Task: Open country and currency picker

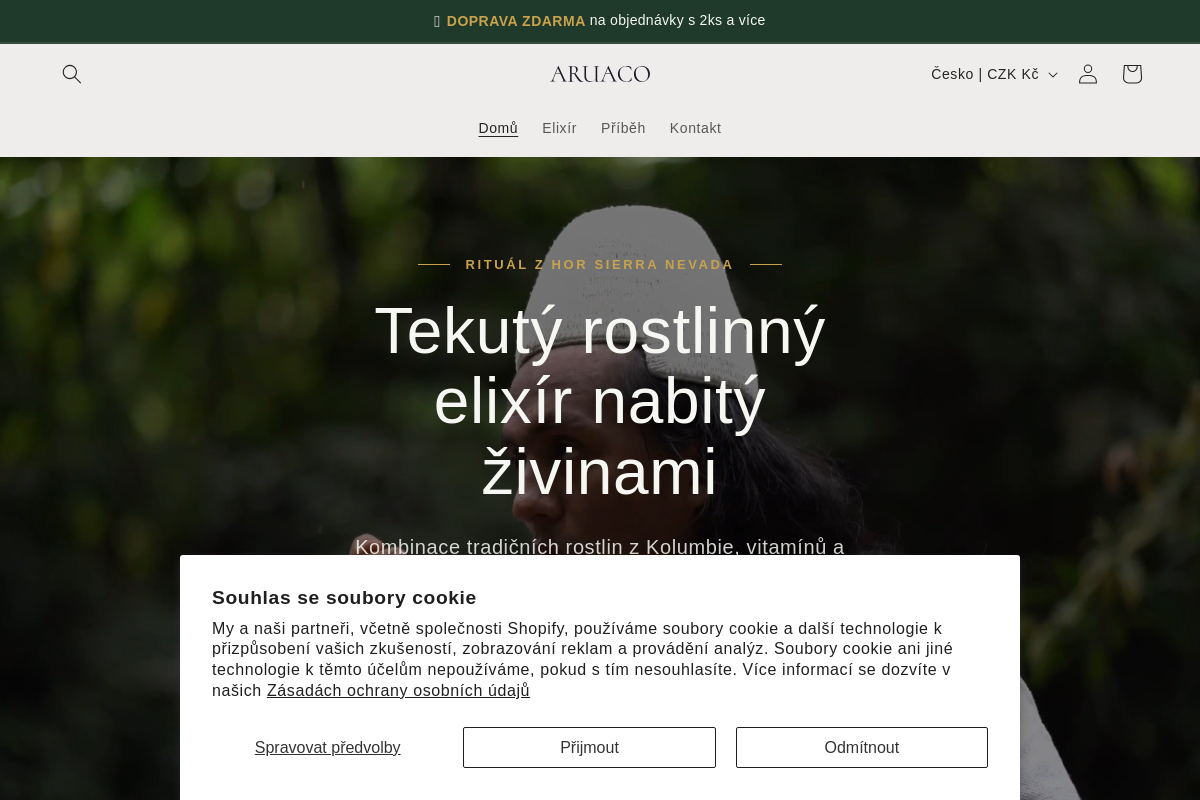Action: [993, 74]
